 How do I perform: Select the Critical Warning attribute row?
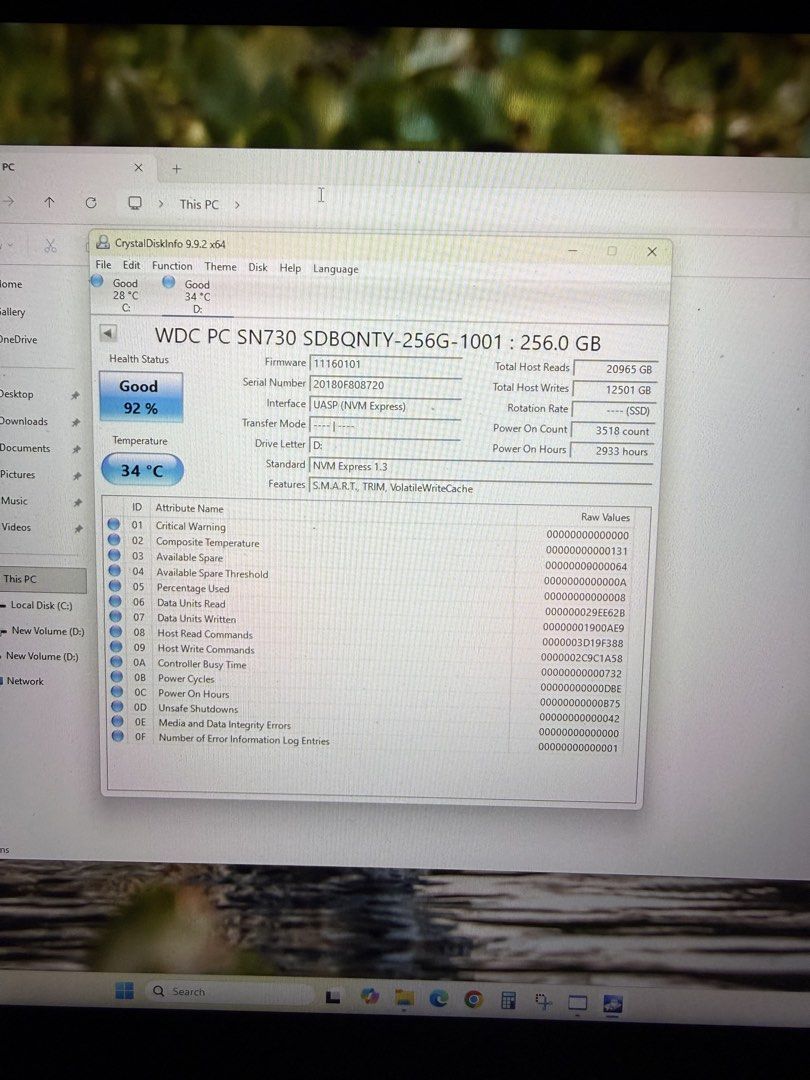tap(368, 528)
